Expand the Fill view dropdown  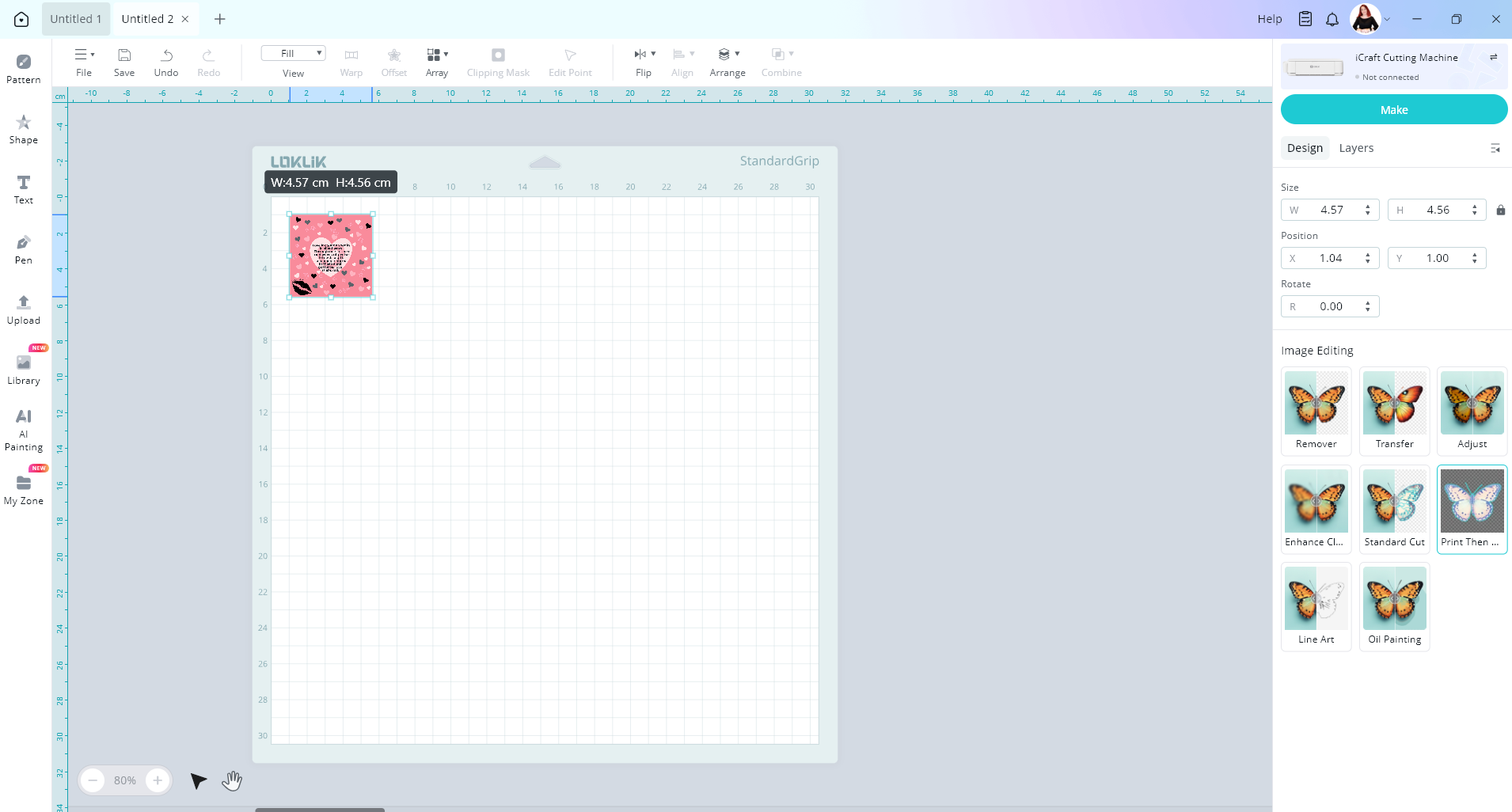tap(294, 54)
